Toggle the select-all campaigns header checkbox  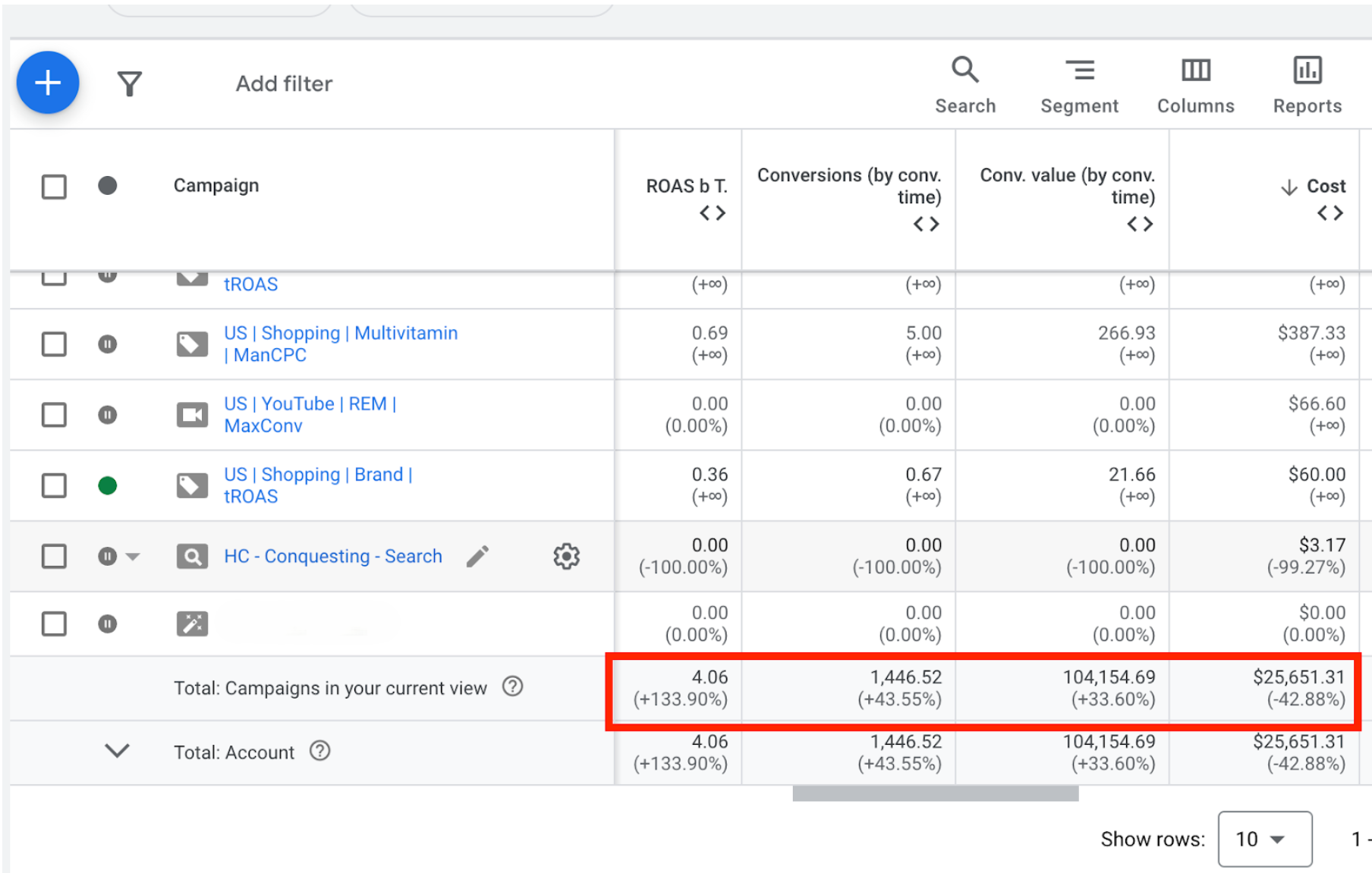54,187
